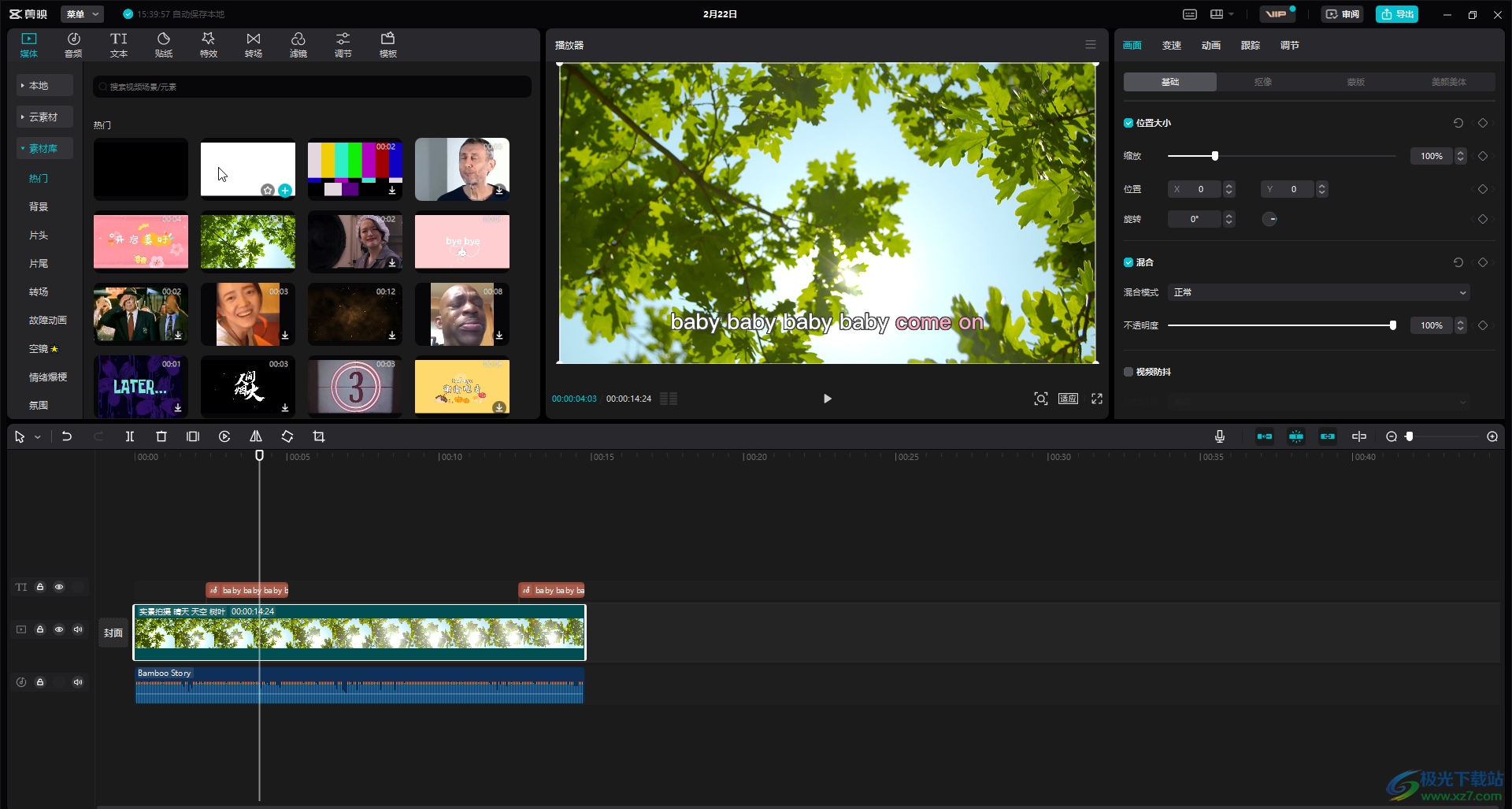Click the 适应 fit ratio button
This screenshot has height=809, width=1512.
pos(1068,399)
